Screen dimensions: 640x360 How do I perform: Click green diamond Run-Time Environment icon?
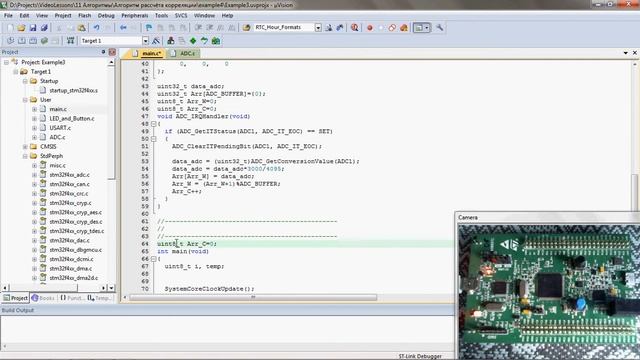pyautogui.click(x=193, y=41)
